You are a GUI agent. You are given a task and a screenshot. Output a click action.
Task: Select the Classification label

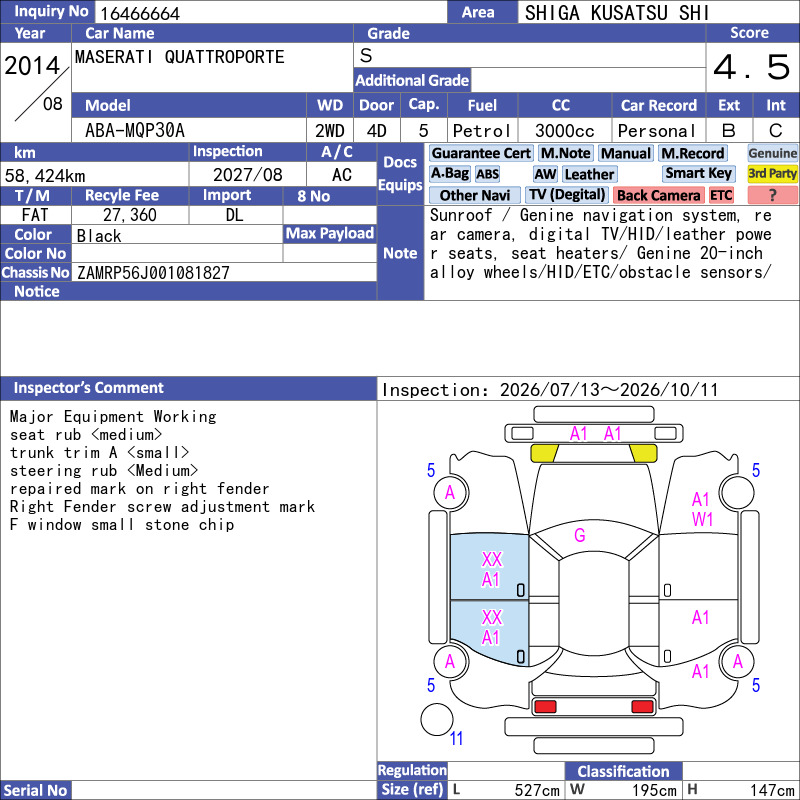(623, 771)
